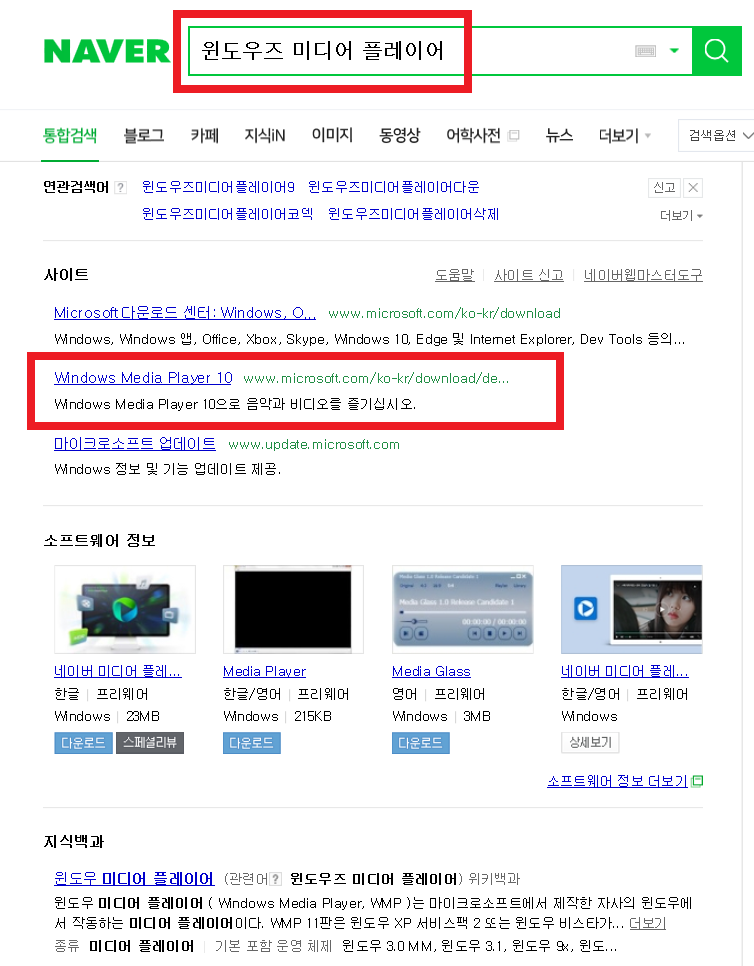
Task: Close the related searches box
Action: [693, 187]
